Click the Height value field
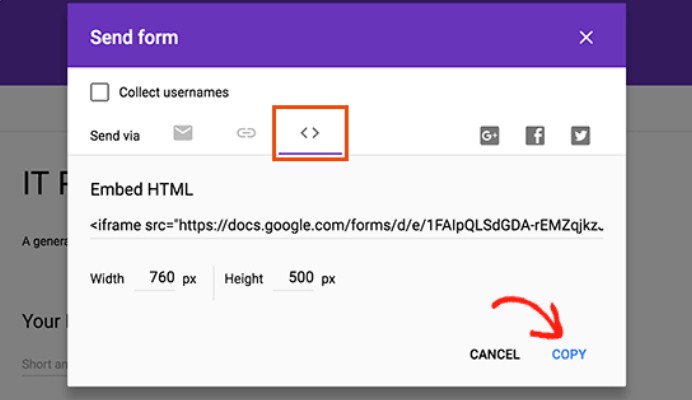This screenshot has height=400, width=692. 294,278
